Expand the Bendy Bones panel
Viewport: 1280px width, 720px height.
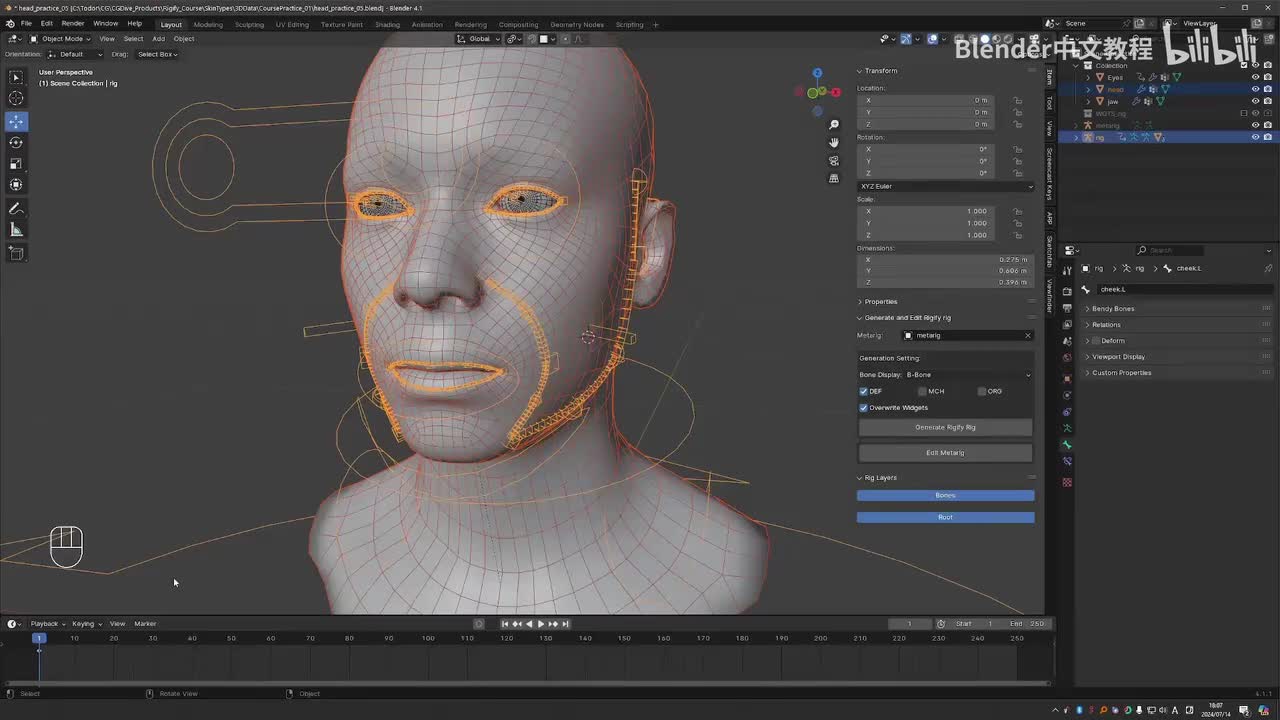tap(1112, 309)
